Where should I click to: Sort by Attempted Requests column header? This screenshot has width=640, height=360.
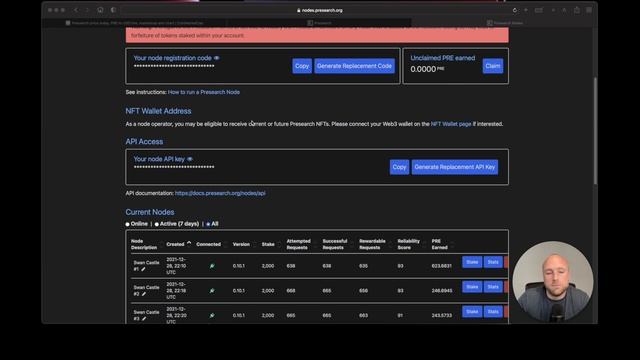tap(298, 244)
